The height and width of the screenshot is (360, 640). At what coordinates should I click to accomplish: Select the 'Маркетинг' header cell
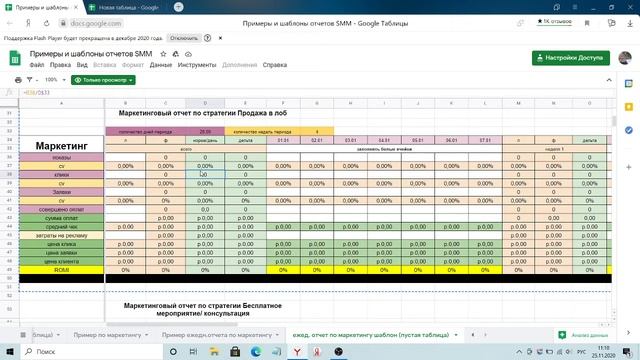click(62, 145)
